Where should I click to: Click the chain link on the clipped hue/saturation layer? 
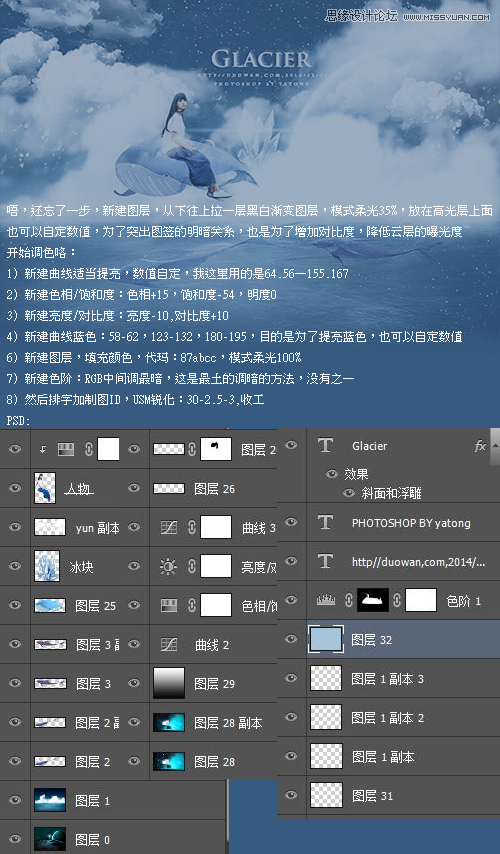[87, 449]
